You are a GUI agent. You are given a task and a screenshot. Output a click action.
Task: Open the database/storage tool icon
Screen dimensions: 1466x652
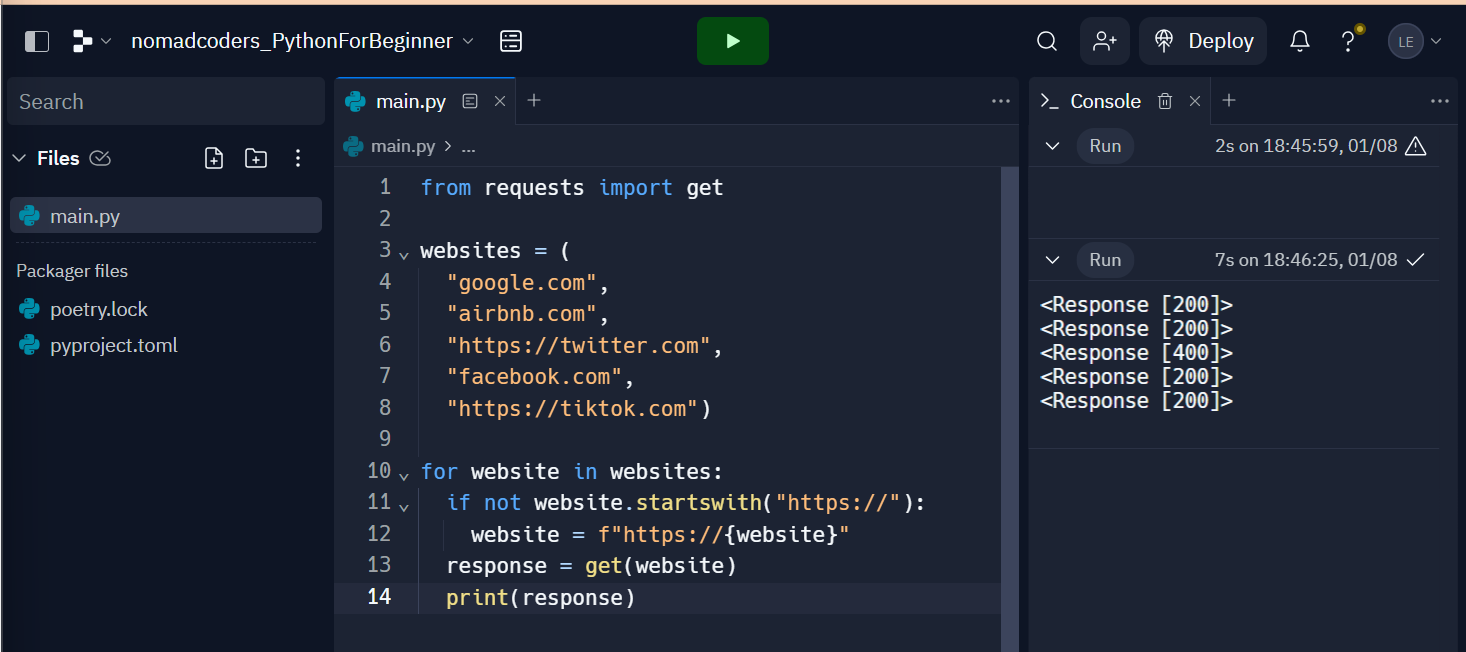click(x=511, y=41)
